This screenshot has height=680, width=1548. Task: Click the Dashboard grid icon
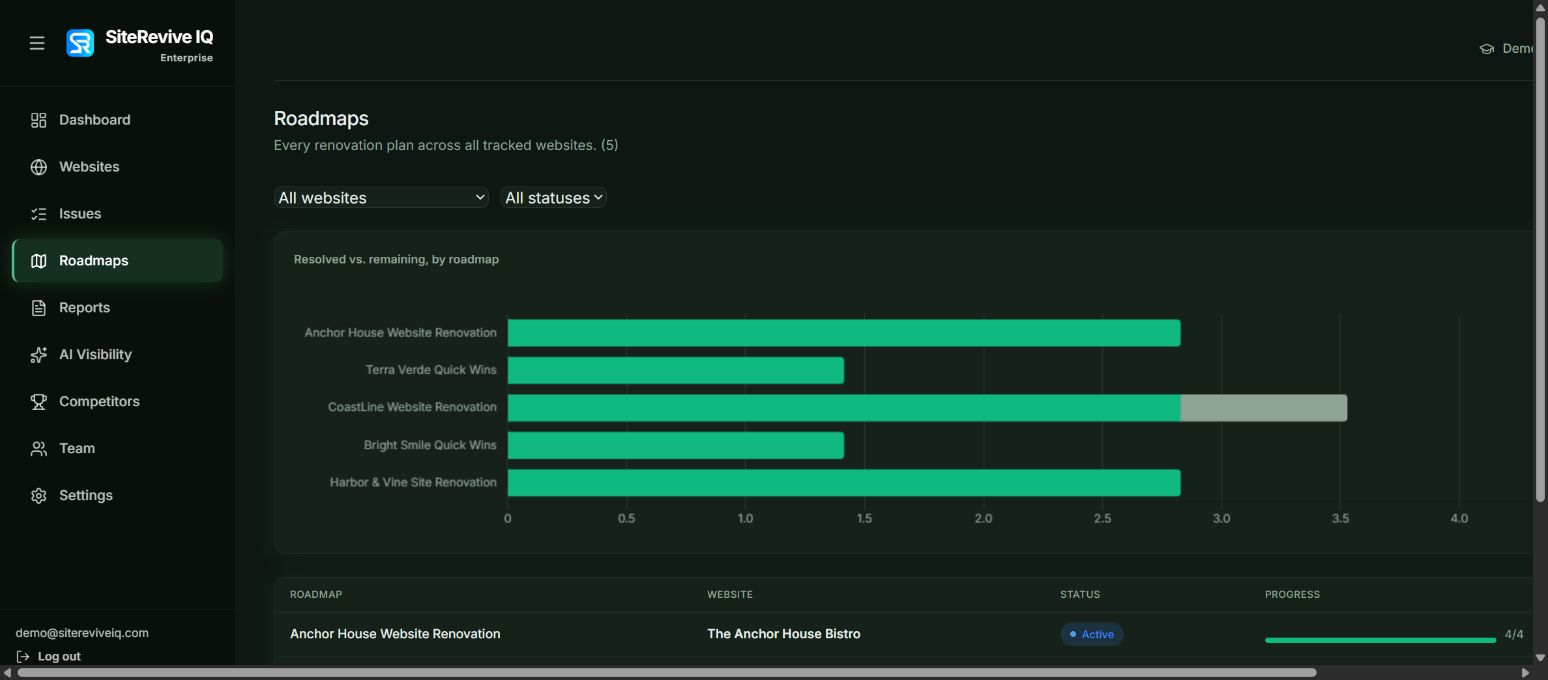click(x=39, y=120)
